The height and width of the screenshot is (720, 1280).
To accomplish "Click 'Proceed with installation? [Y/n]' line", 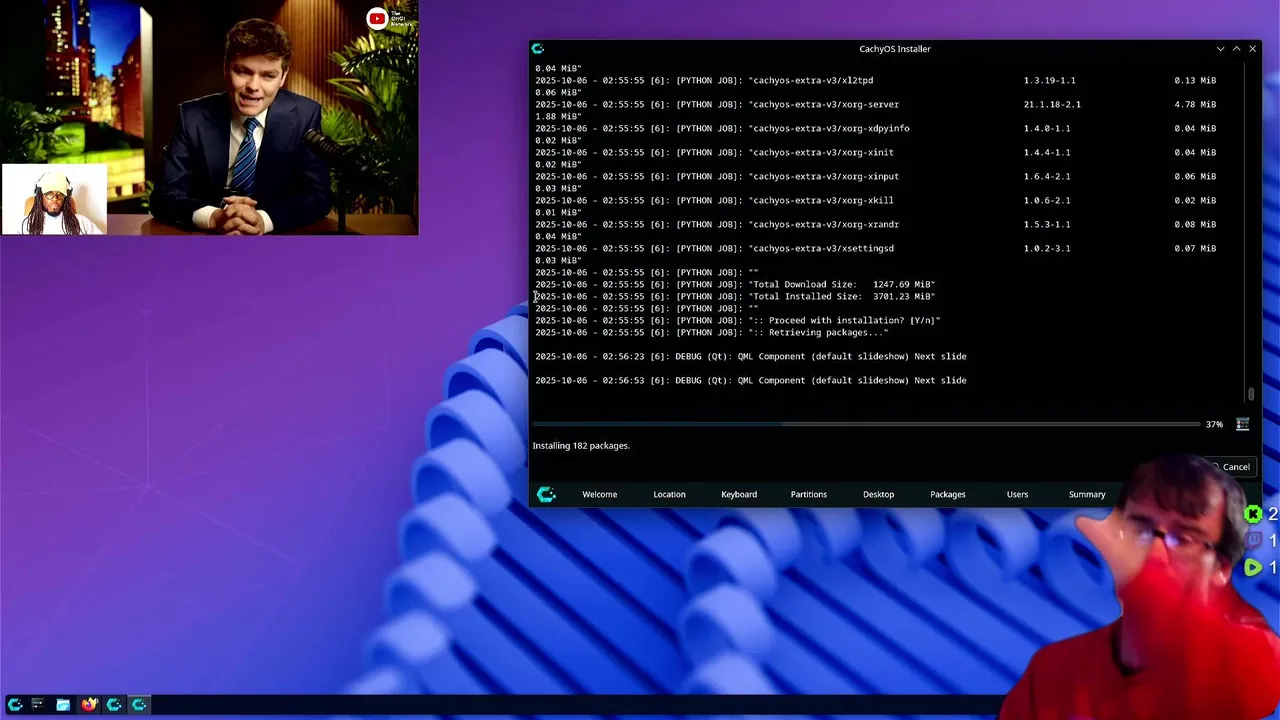I will [738, 320].
